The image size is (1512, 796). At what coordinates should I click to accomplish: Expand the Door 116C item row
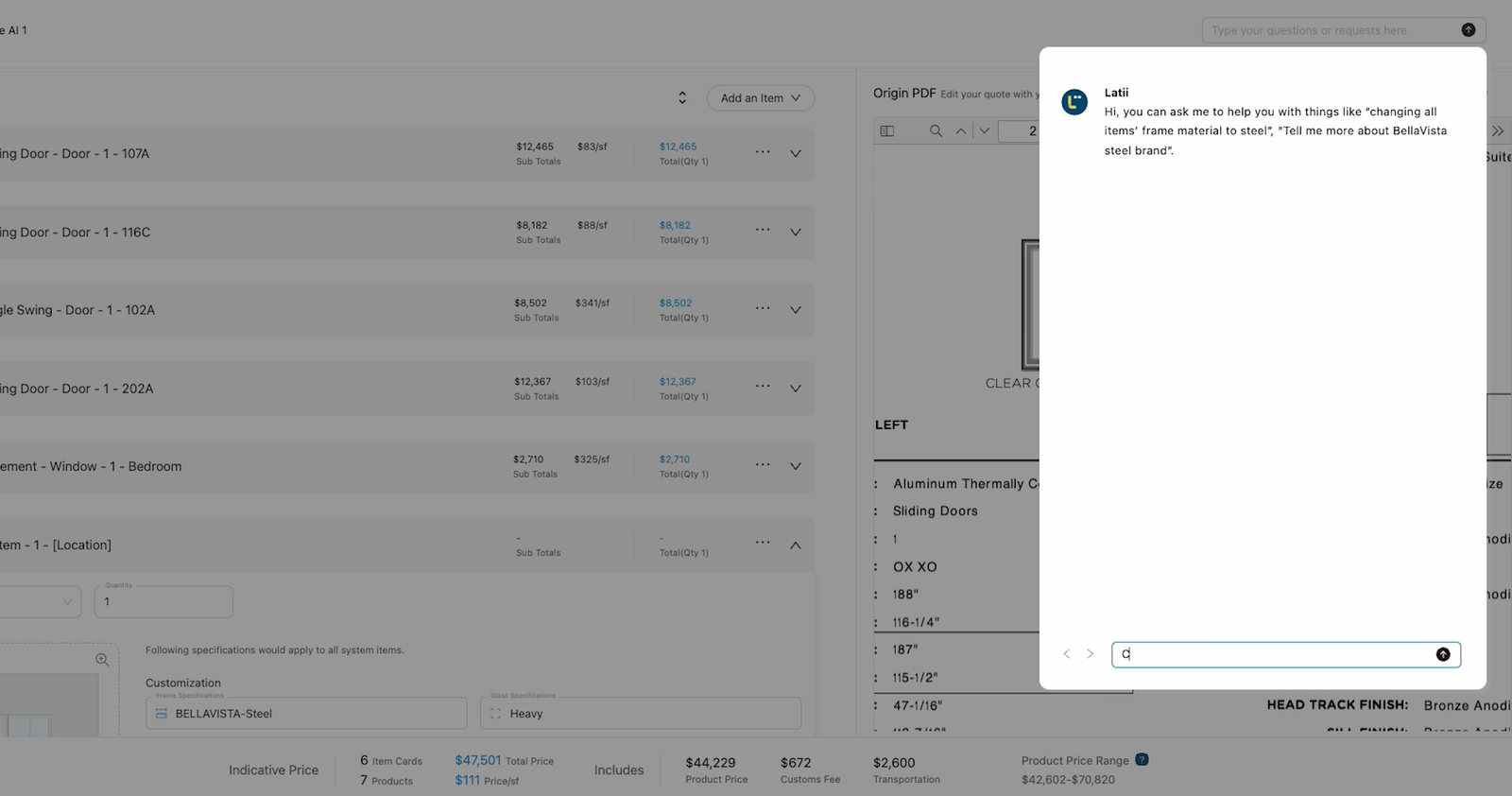796,232
